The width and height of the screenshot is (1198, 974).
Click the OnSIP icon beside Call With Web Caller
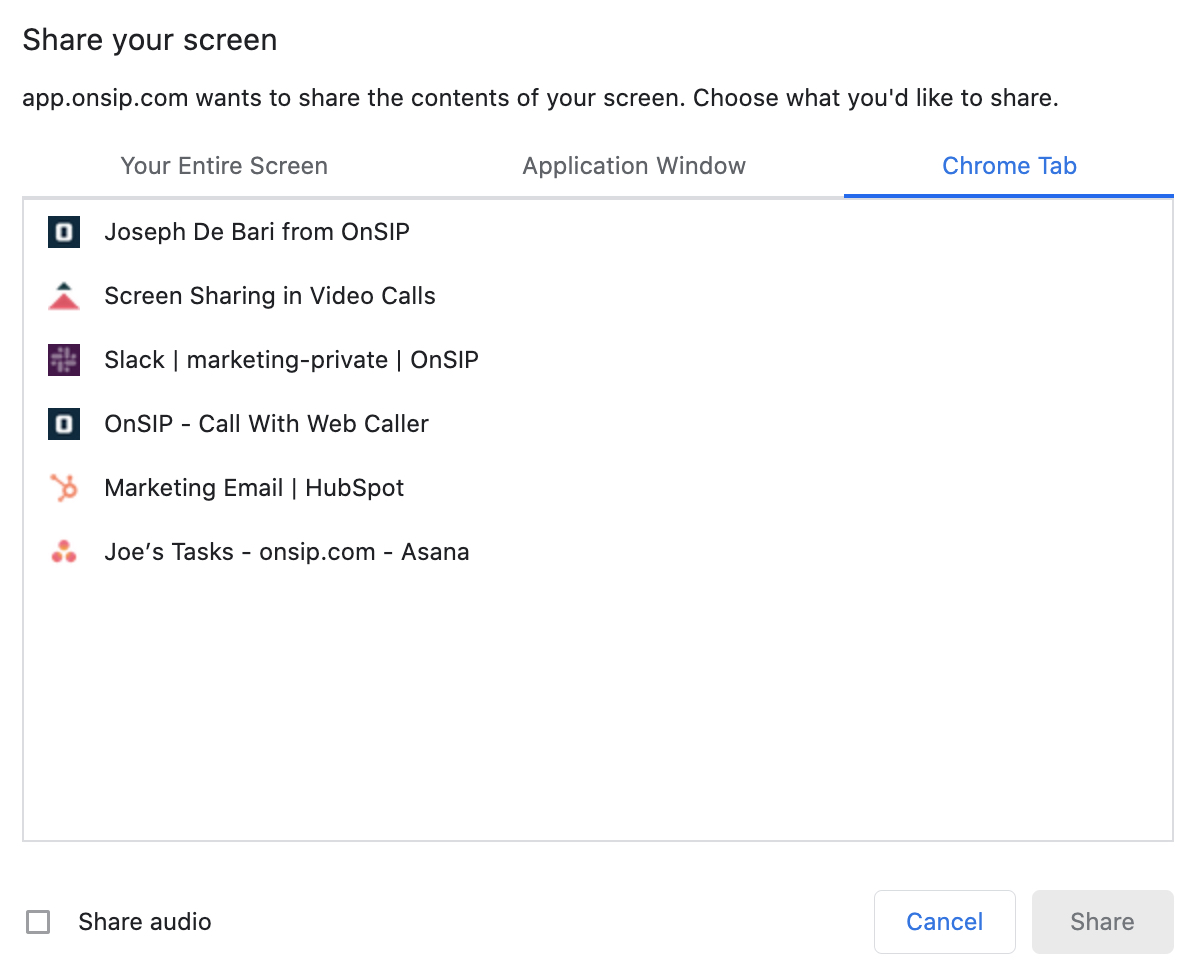pyautogui.click(x=64, y=424)
